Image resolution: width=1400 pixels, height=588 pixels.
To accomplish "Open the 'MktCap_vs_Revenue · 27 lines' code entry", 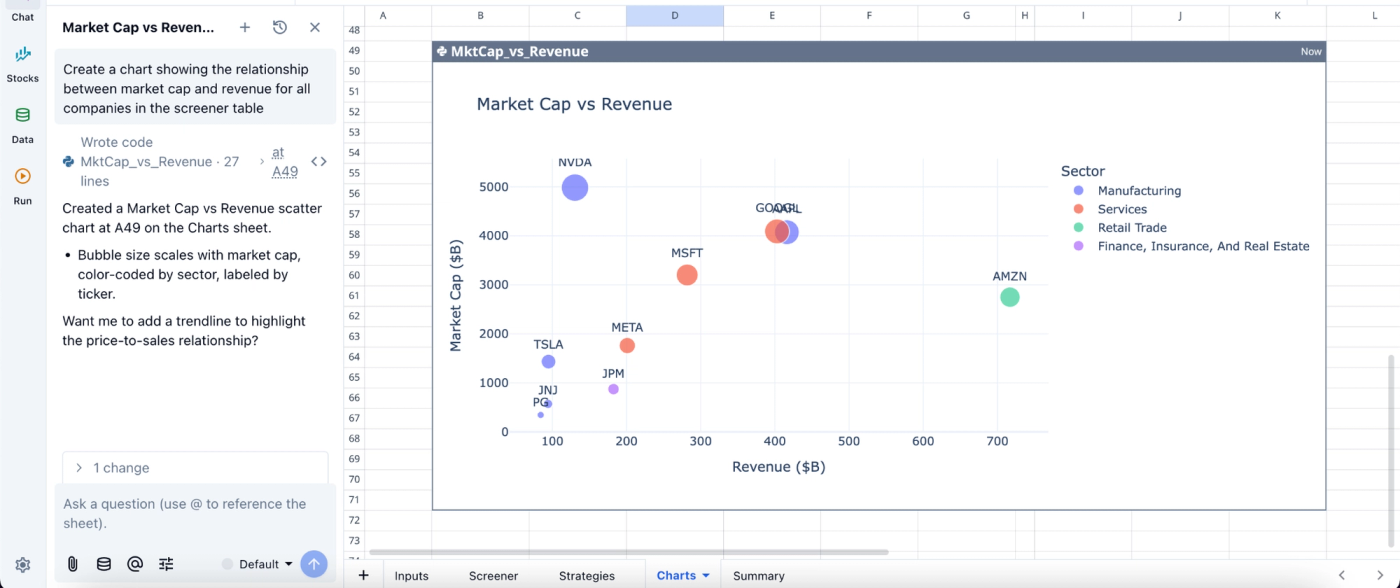I will coord(160,161).
